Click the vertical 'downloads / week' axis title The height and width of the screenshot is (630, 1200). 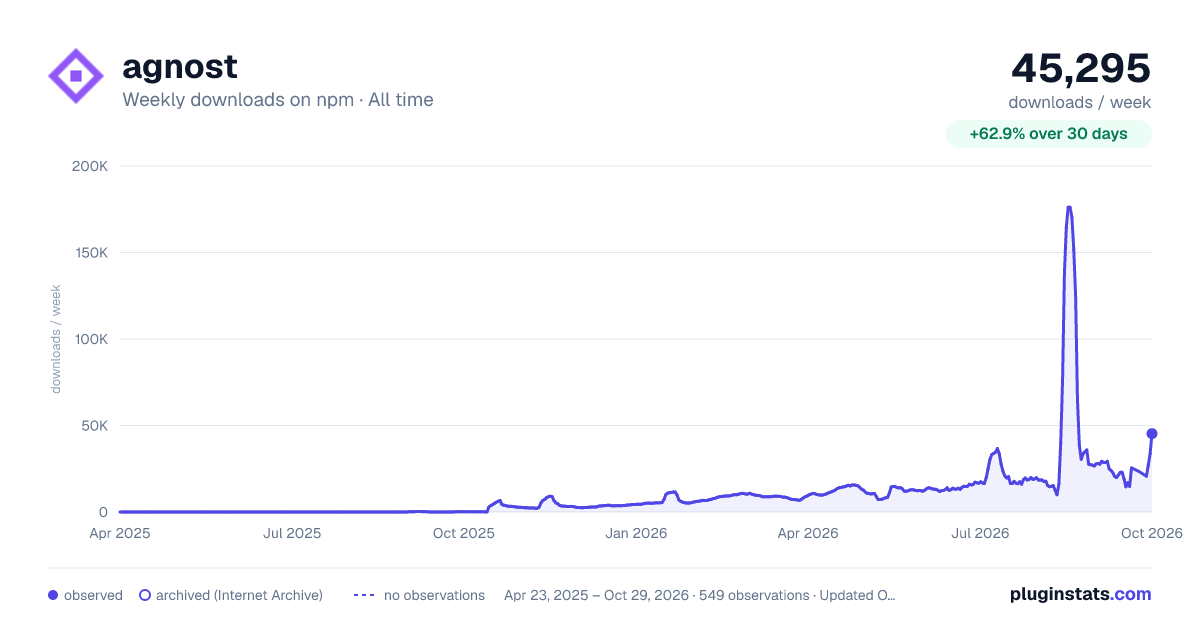(x=56, y=339)
